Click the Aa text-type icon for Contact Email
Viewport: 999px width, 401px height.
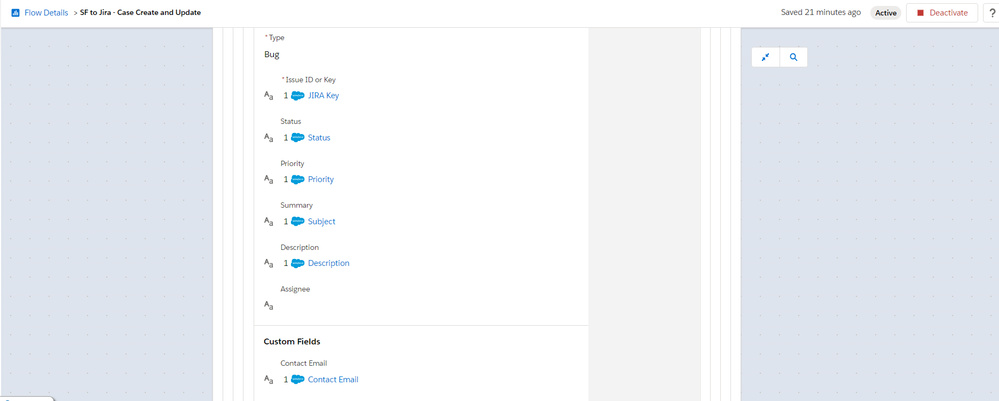point(269,379)
